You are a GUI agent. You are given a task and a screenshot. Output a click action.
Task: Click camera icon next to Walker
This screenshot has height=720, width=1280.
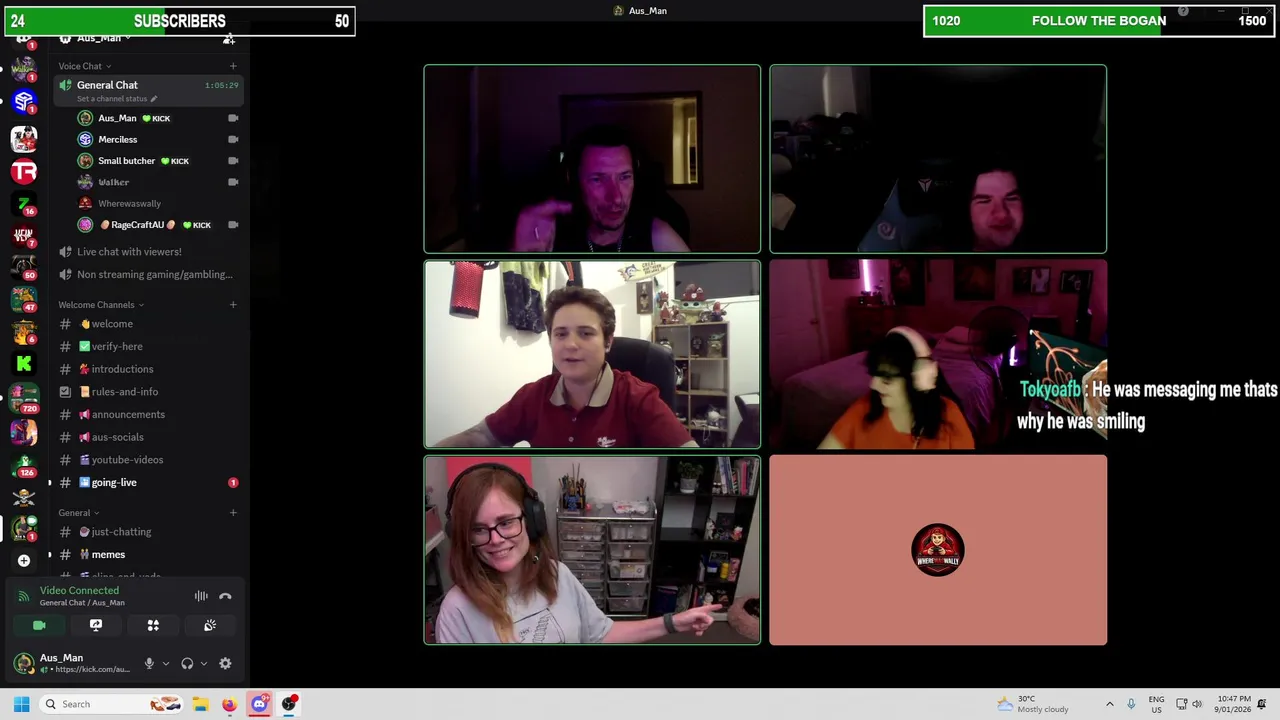(233, 182)
